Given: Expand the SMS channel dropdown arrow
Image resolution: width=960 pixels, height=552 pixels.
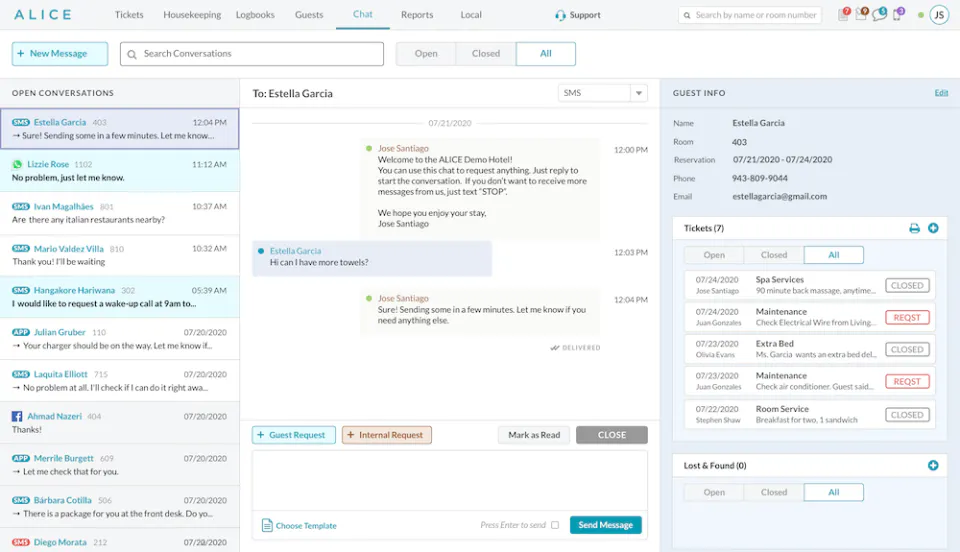Looking at the screenshot, I should [x=639, y=93].
